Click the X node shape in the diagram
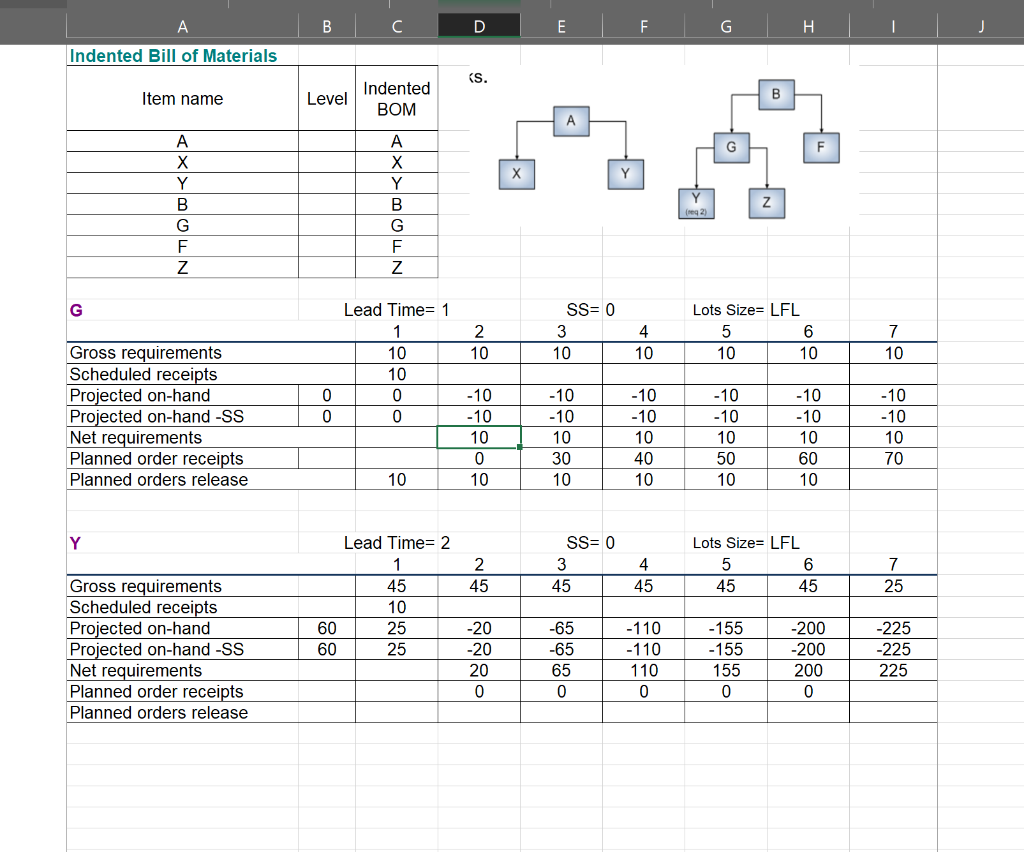The width and height of the screenshot is (1024, 852). point(516,174)
